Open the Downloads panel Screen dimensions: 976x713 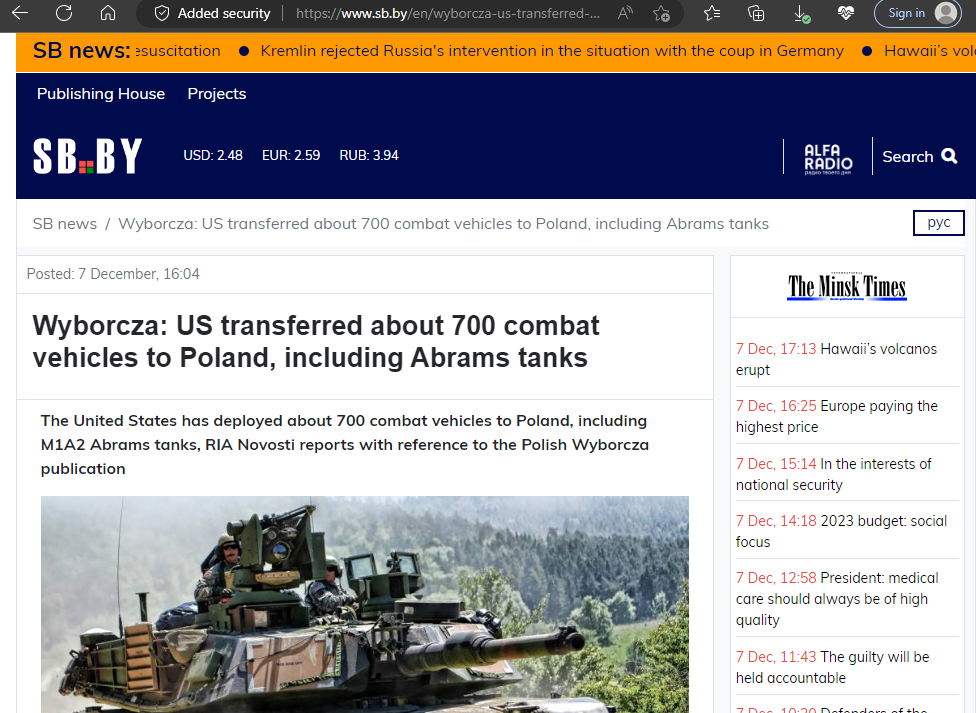(802, 14)
